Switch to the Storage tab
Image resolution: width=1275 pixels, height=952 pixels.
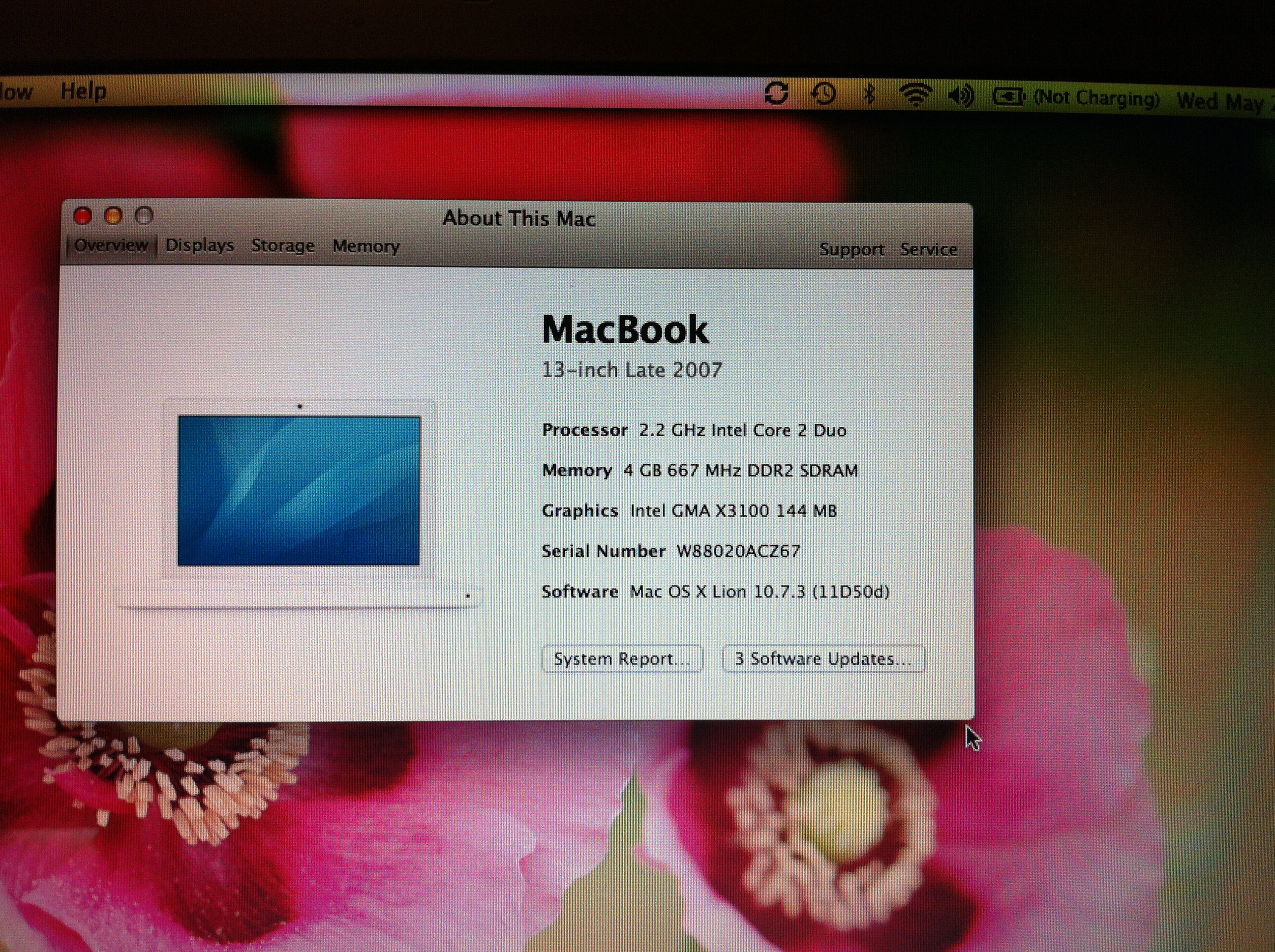282,246
